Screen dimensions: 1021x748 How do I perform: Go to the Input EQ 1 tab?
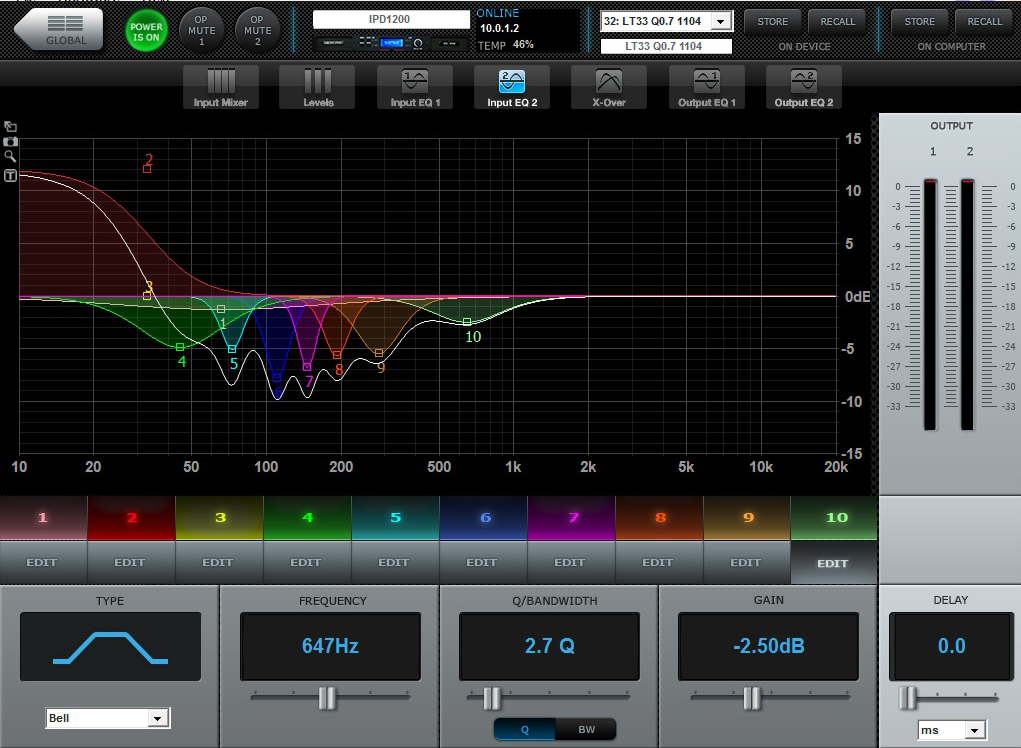point(415,87)
